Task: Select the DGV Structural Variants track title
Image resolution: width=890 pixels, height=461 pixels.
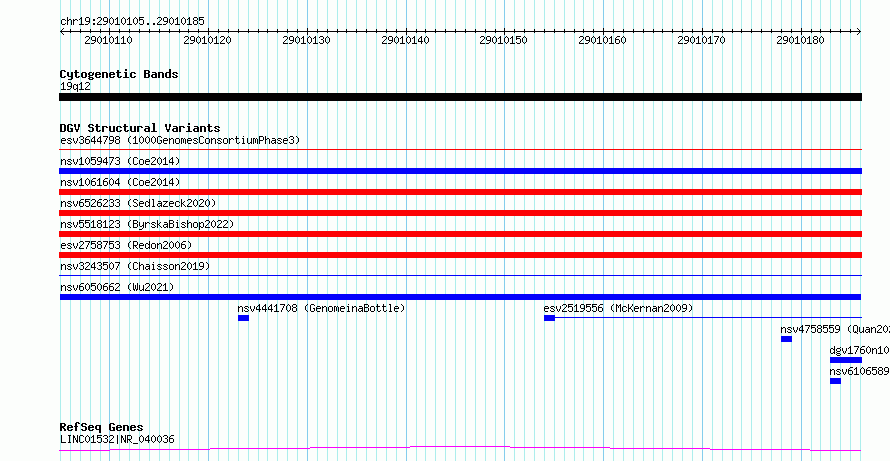Action: [140, 128]
